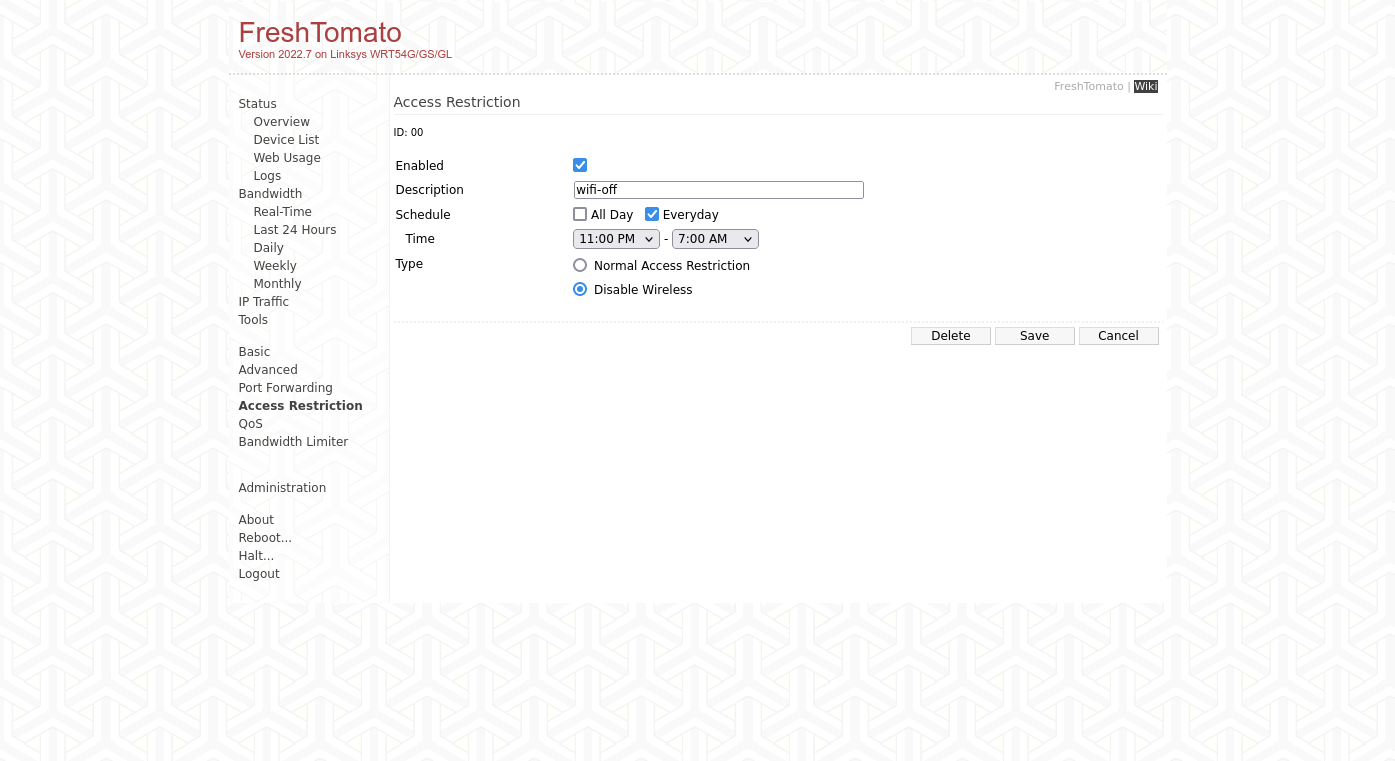Open the 7:00 AM end time dropdown

[x=715, y=239]
